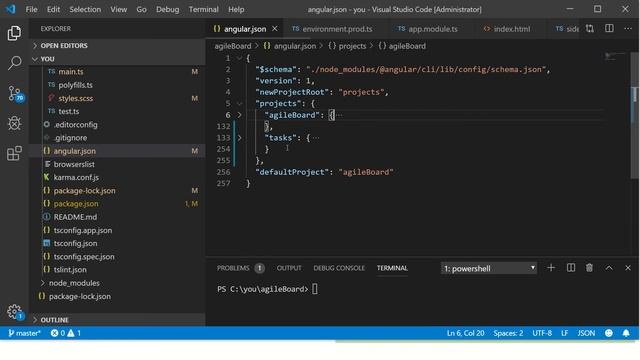The image size is (640, 360).
Task: Show the DEBUG CONSOLE panel tab
Action: [339, 268]
